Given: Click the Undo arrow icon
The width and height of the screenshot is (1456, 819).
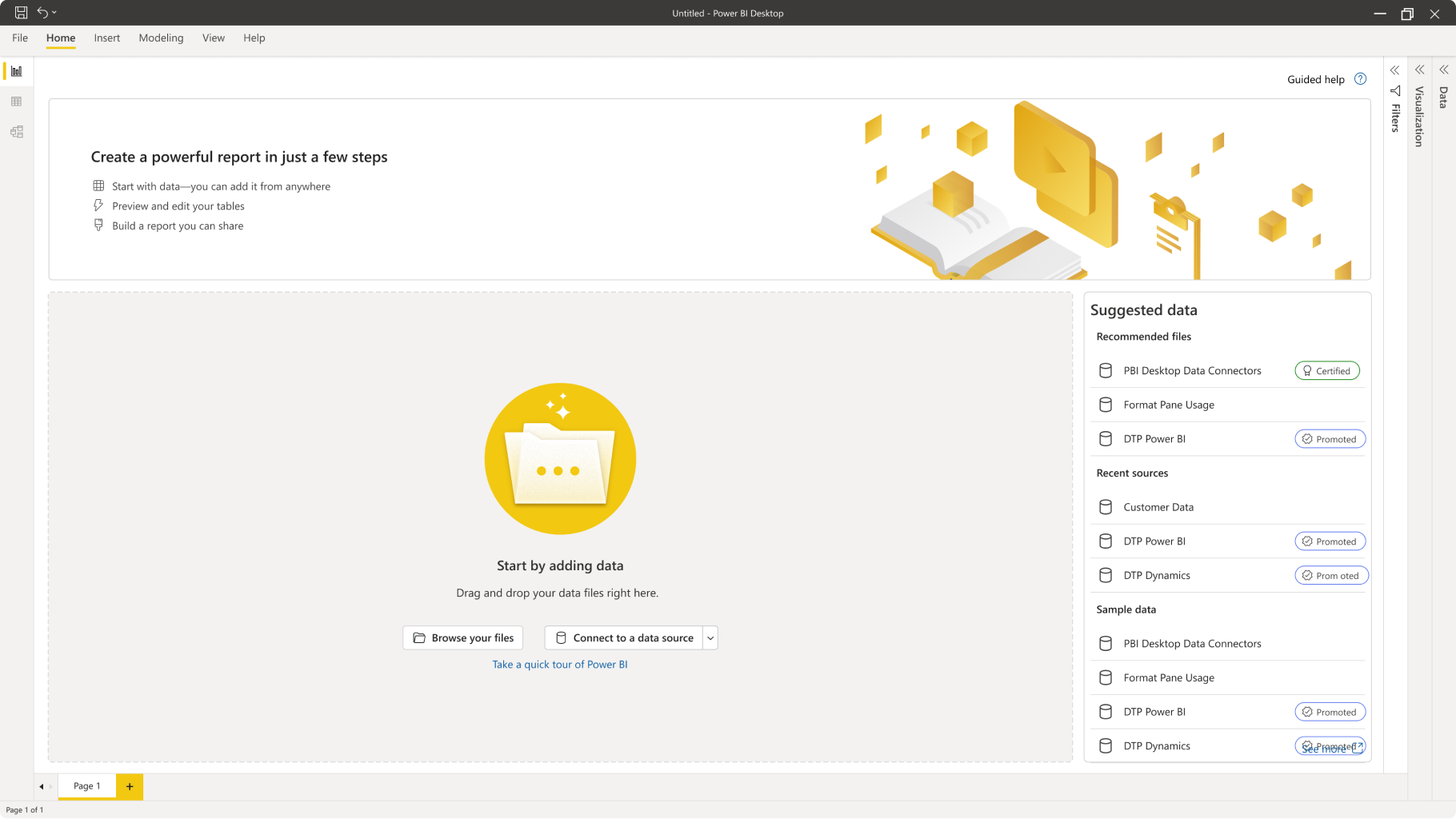Looking at the screenshot, I should click(x=42, y=13).
